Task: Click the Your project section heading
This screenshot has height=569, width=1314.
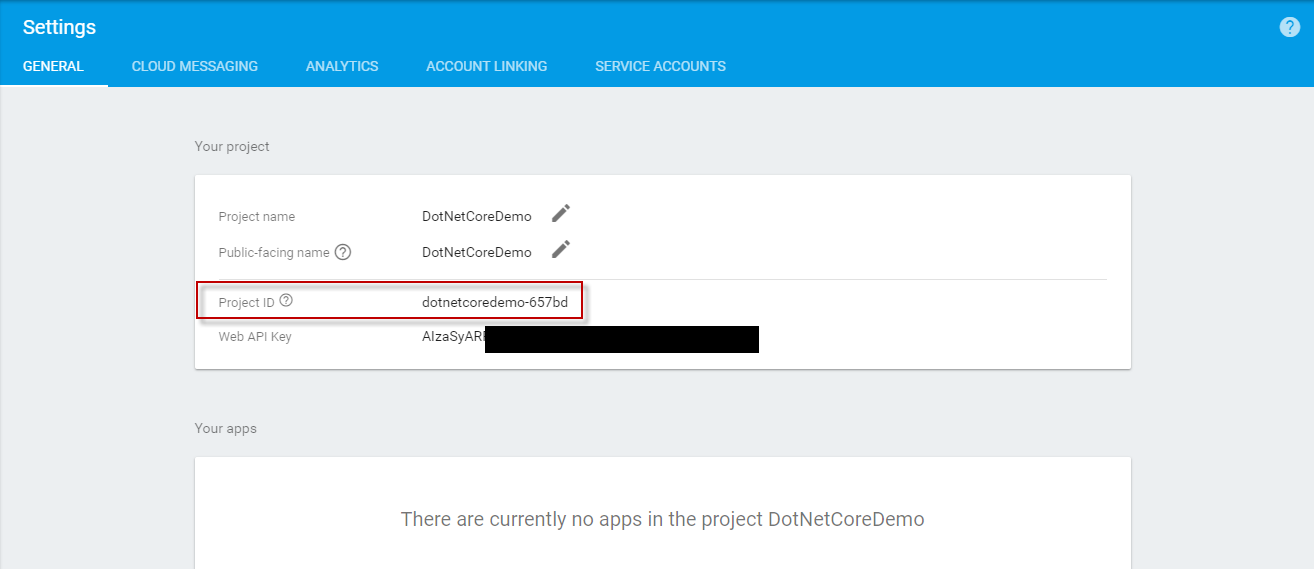Action: pyautogui.click(x=232, y=146)
